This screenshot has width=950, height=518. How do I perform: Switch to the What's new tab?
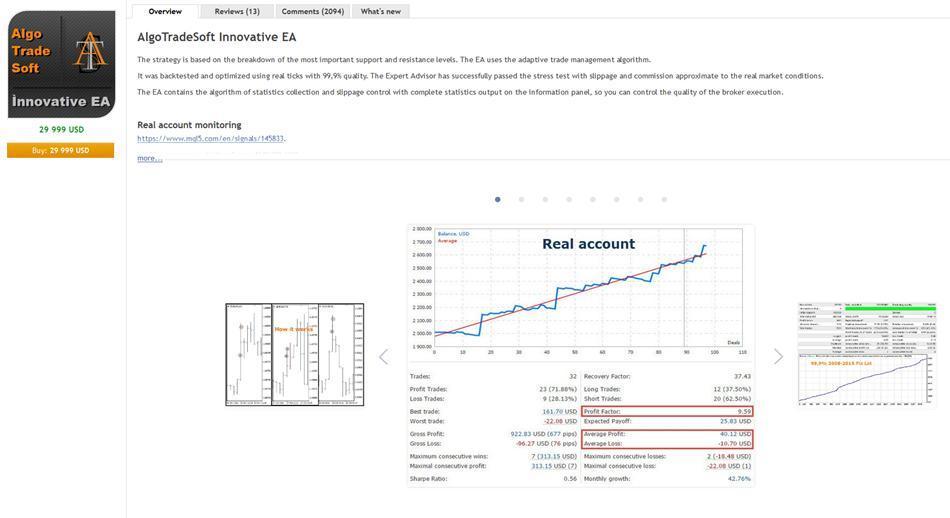pyautogui.click(x=380, y=11)
